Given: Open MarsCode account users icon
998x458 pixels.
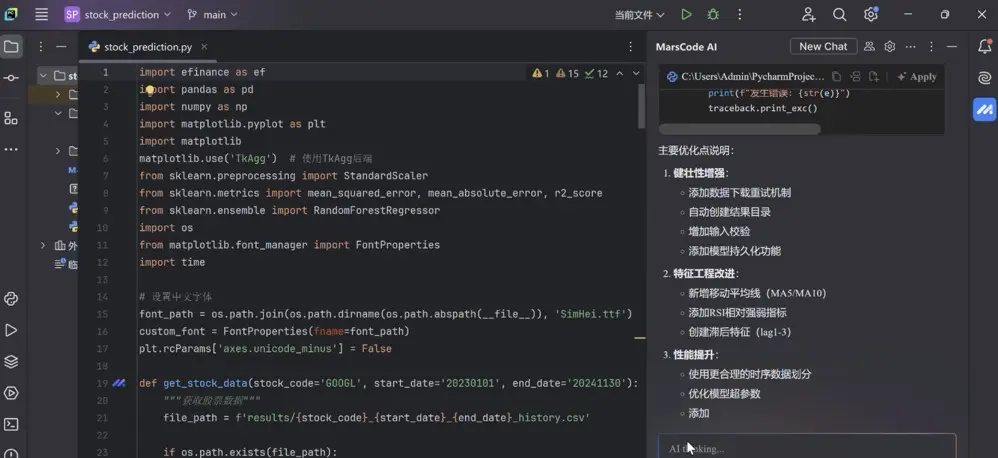Looking at the screenshot, I should tap(869, 46).
